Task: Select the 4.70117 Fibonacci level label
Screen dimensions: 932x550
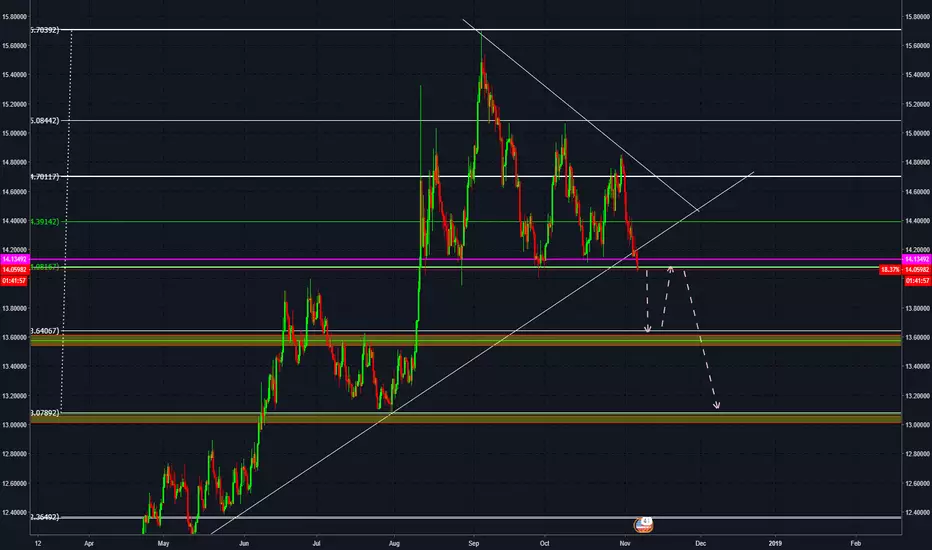Action: click(x=45, y=177)
